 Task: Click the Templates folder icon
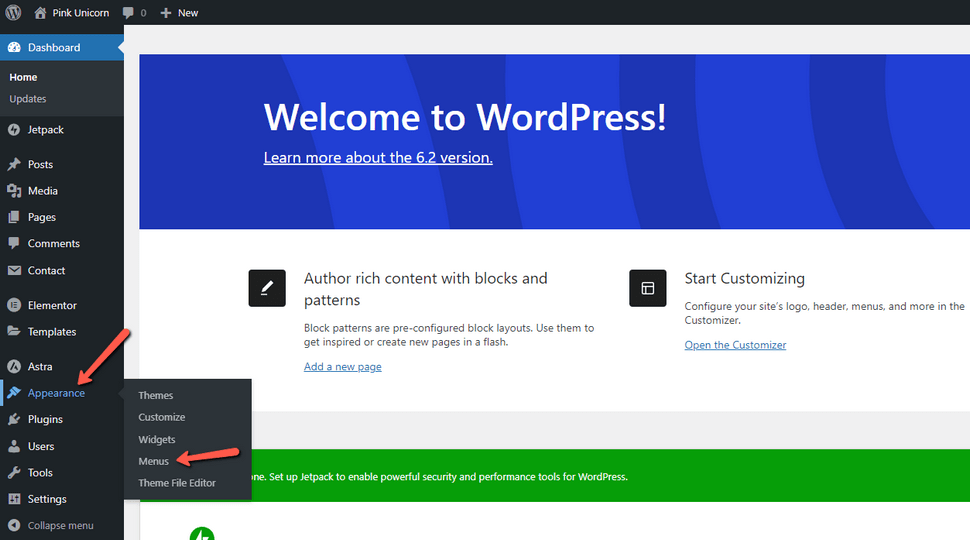pos(14,331)
